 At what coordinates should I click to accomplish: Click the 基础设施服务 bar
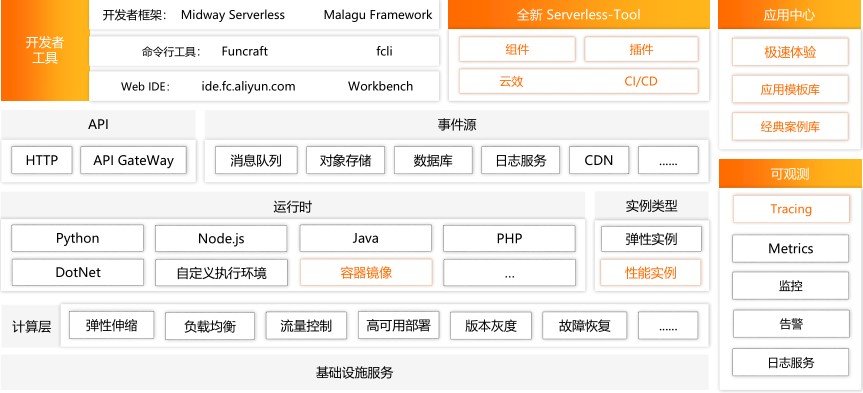354,373
